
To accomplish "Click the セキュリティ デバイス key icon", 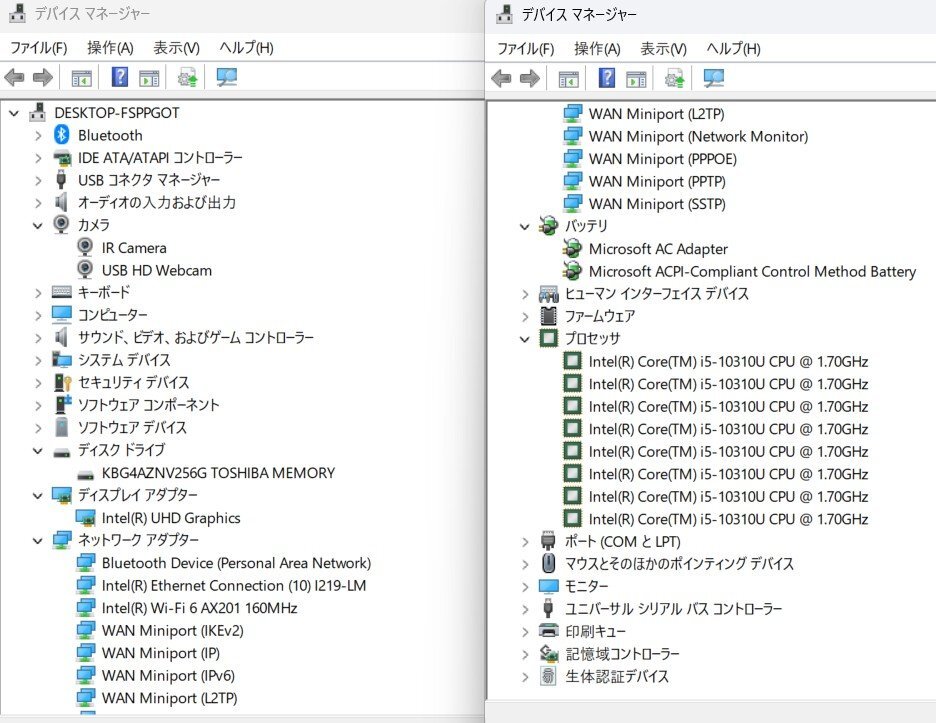I will [x=63, y=382].
